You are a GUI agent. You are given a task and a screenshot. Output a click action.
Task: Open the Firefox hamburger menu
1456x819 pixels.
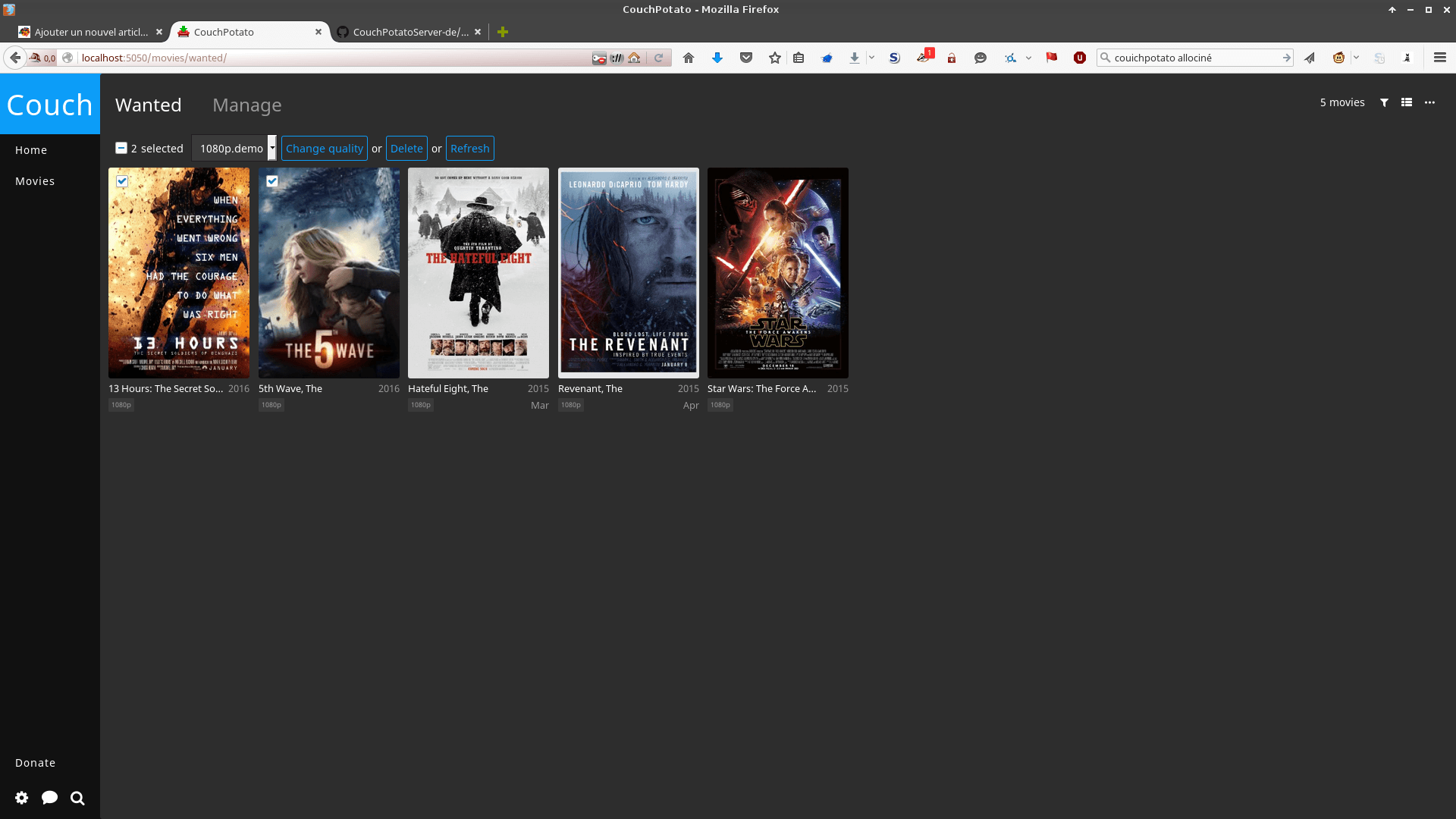click(1440, 58)
